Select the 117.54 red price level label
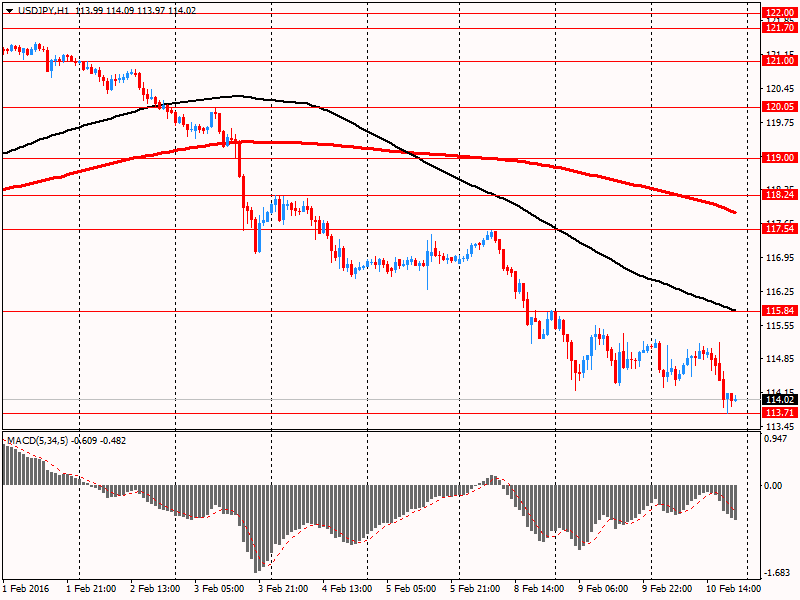The width and height of the screenshot is (800, 600). pyautogui.click(x=780, y=229)
